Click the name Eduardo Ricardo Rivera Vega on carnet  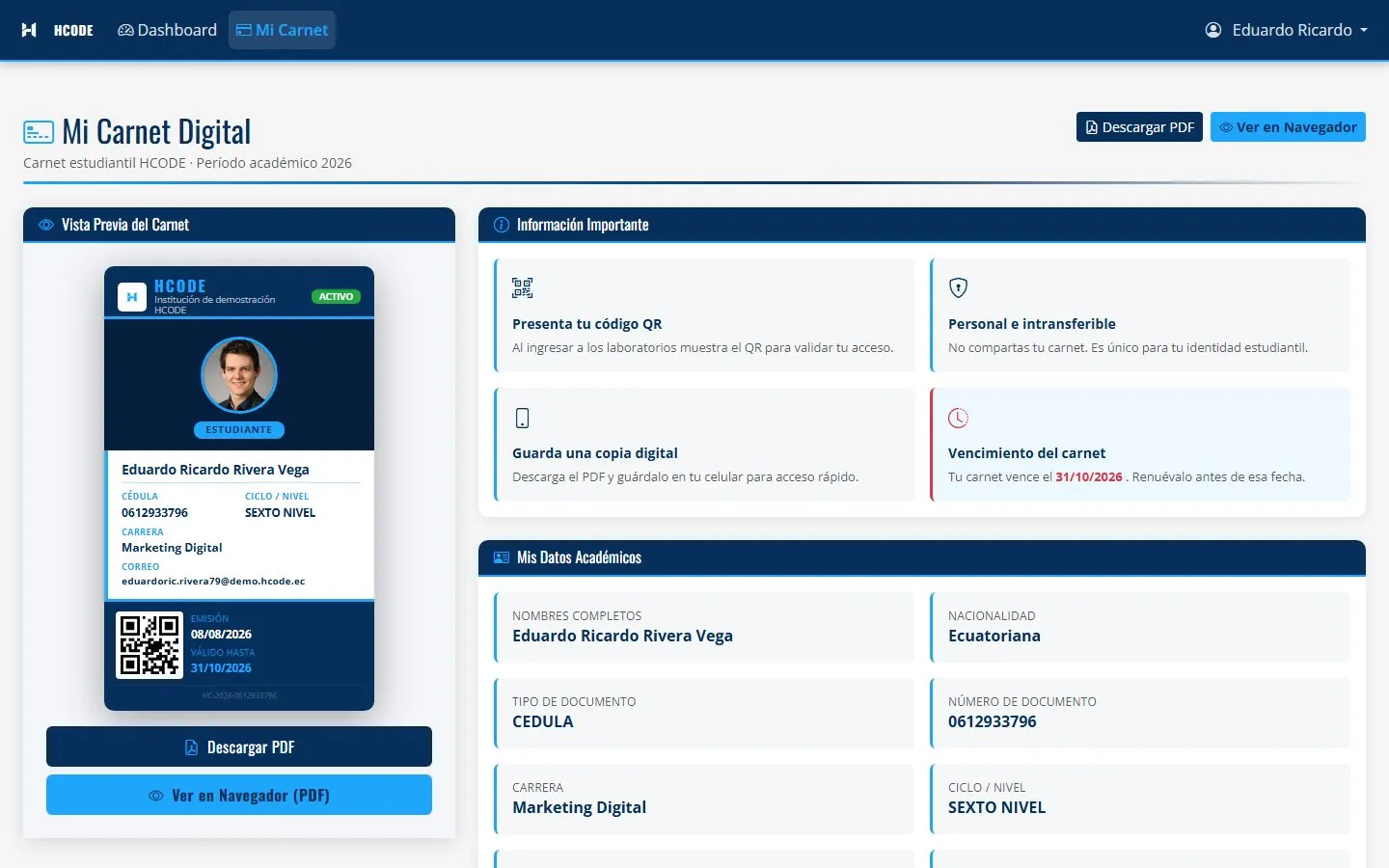215,470
